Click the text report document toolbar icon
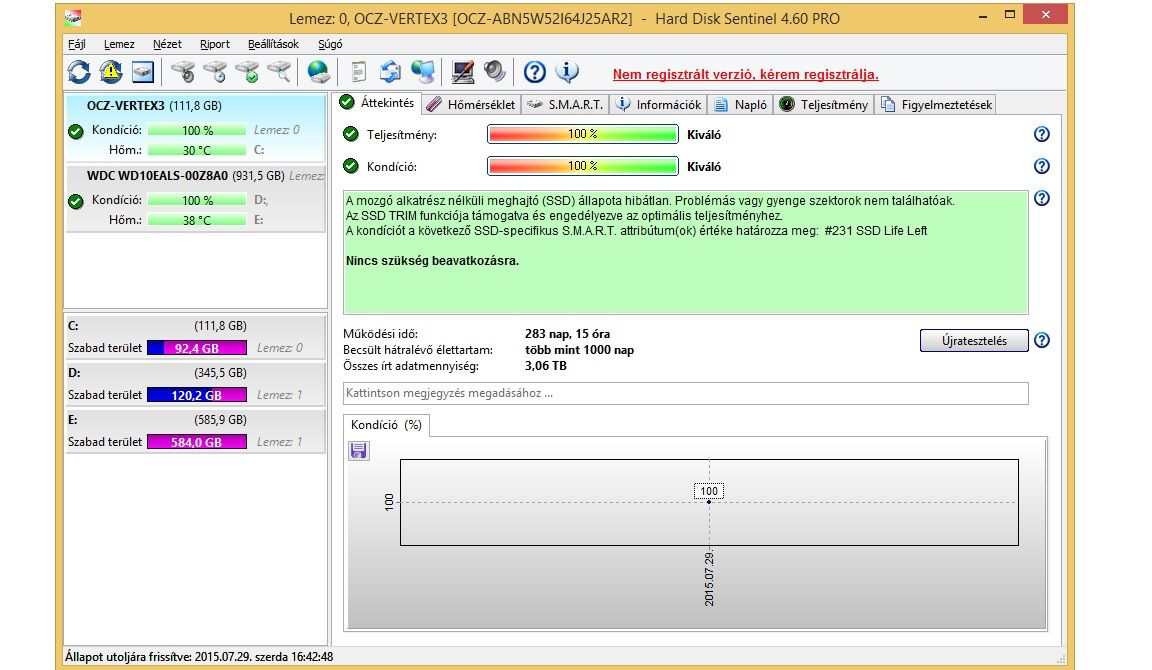This screenshot has height=670, width=1152. pyautogui.click(x=359, y=72)
